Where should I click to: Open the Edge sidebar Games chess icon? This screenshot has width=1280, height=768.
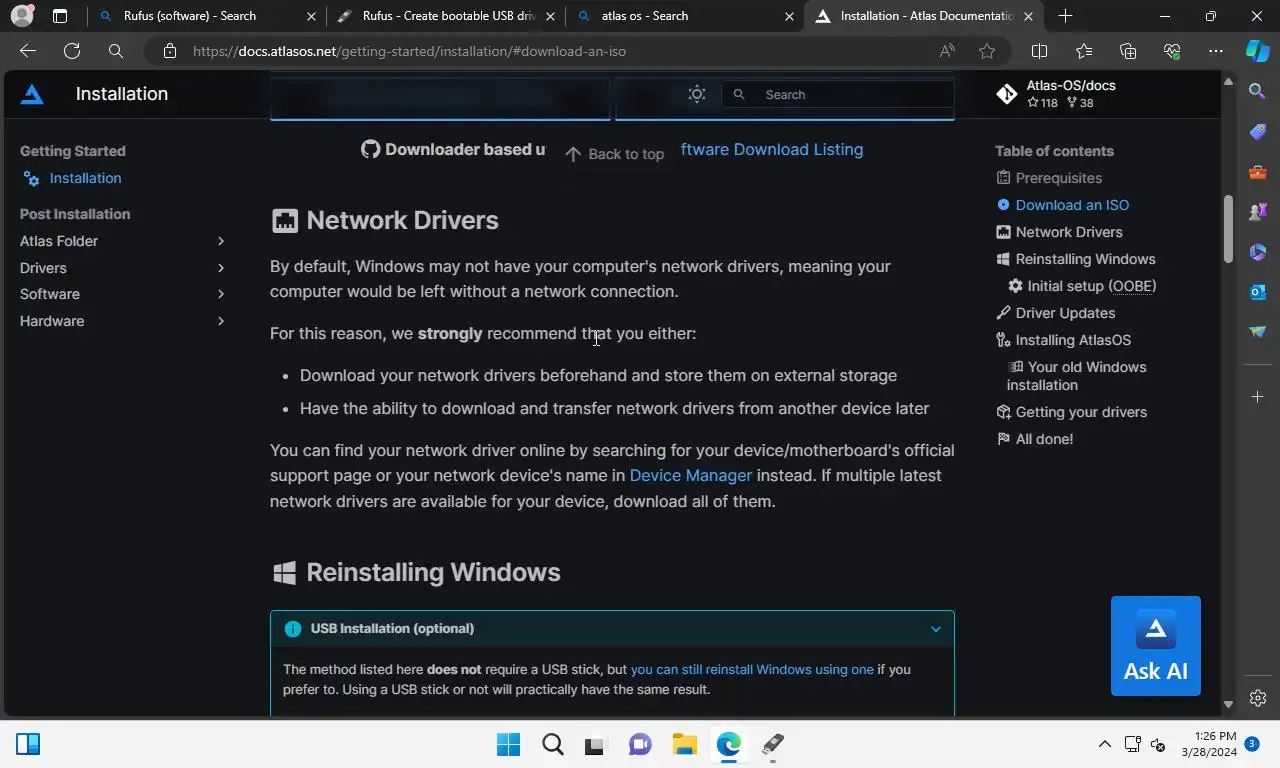(1258, 212)
